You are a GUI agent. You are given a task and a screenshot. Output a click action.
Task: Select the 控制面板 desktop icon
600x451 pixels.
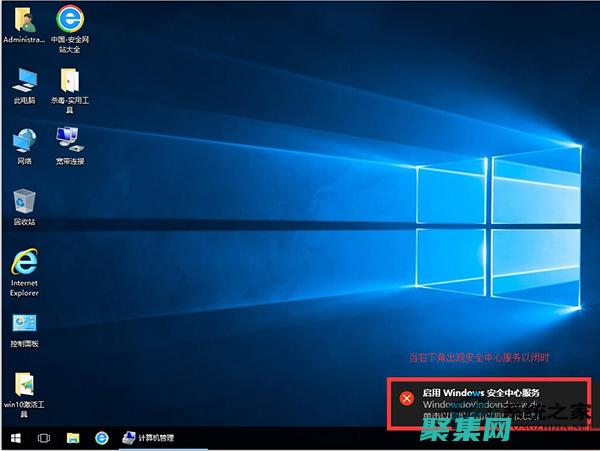[23, 323]
